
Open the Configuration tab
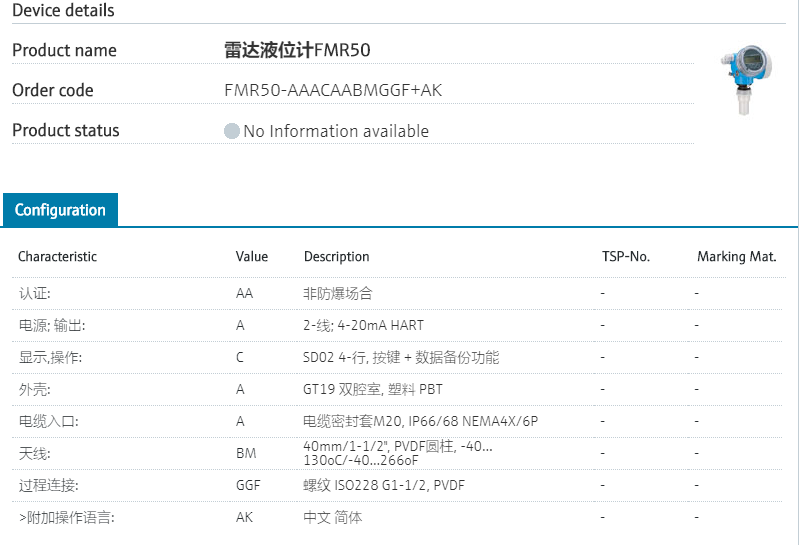(60, 210)
